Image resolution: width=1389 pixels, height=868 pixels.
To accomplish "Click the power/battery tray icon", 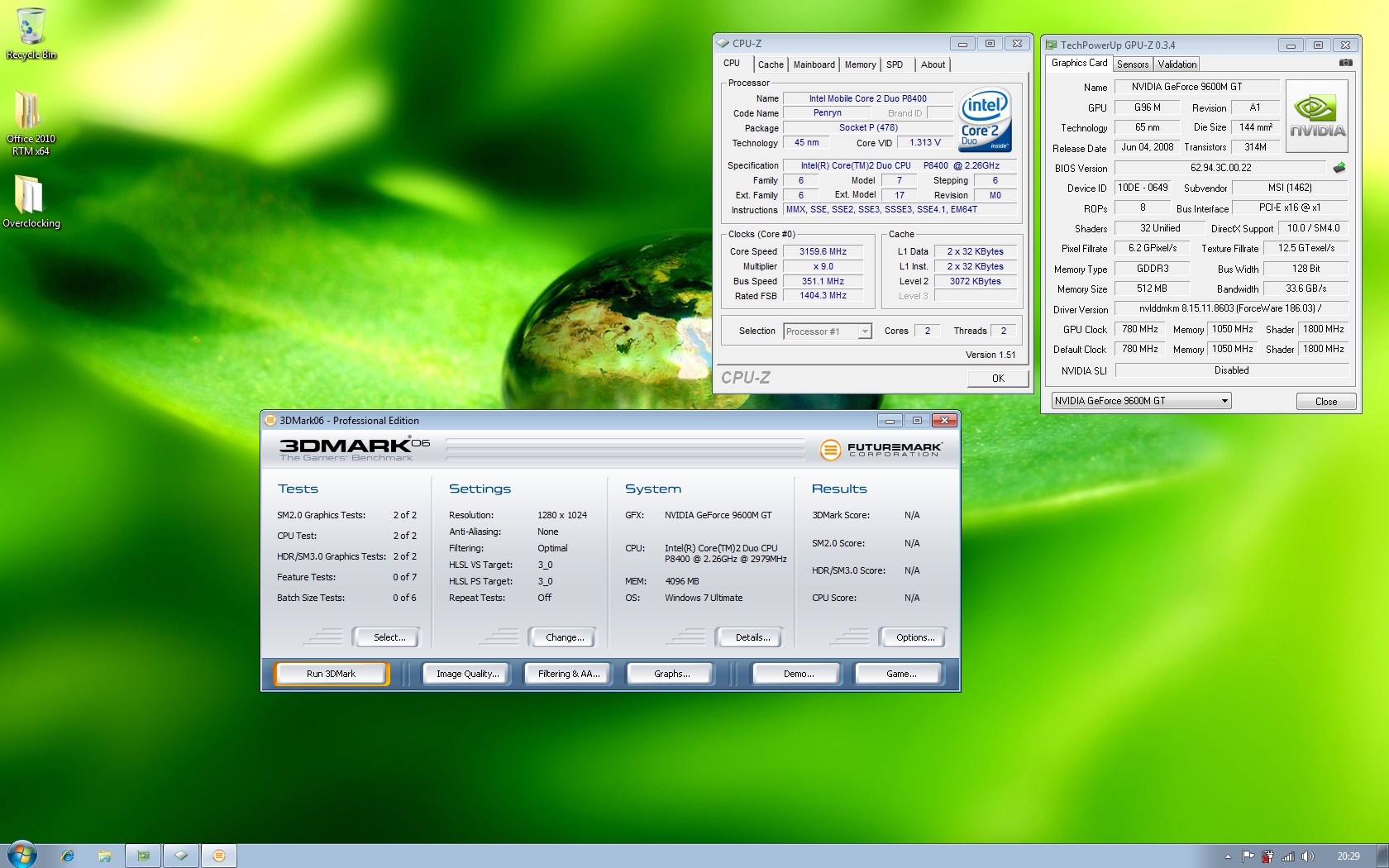I will (1267, 856).
